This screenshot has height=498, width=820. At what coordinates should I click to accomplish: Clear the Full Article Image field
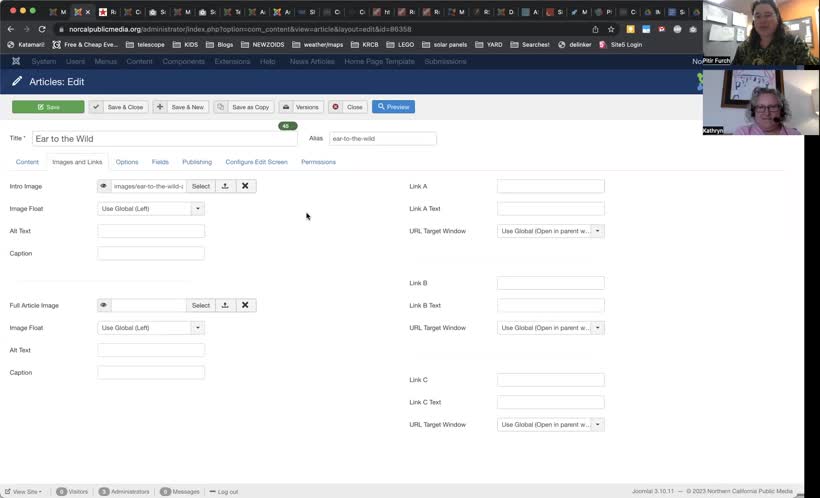(x=245, y=305)
